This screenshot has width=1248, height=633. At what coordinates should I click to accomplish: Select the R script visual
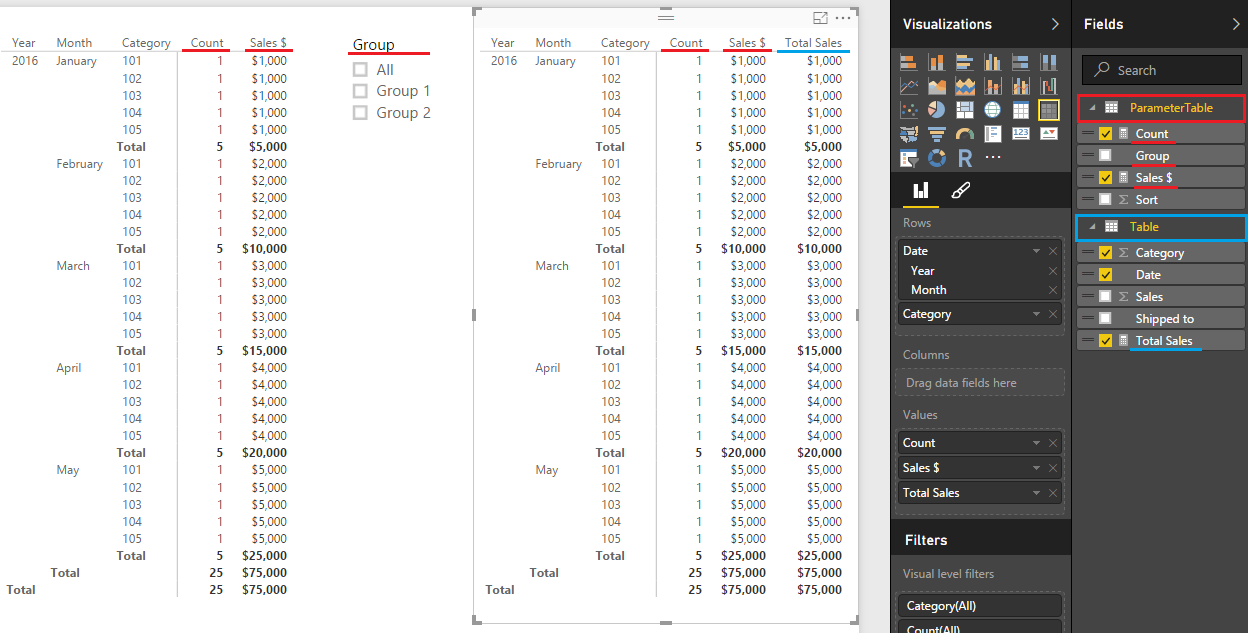click(965, 158)
